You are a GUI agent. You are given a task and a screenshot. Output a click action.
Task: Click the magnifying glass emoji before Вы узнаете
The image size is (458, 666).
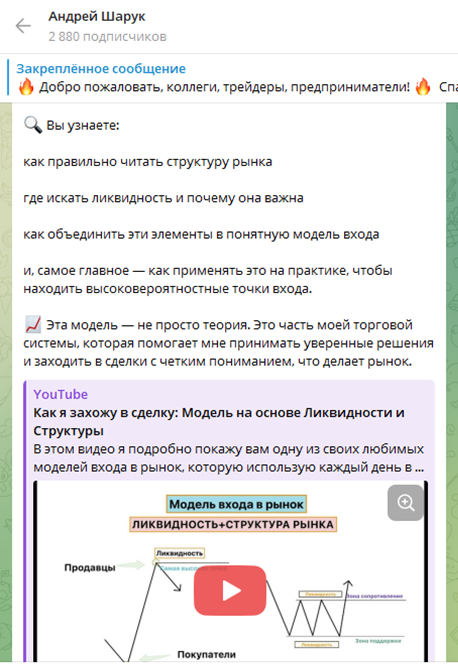32,125
